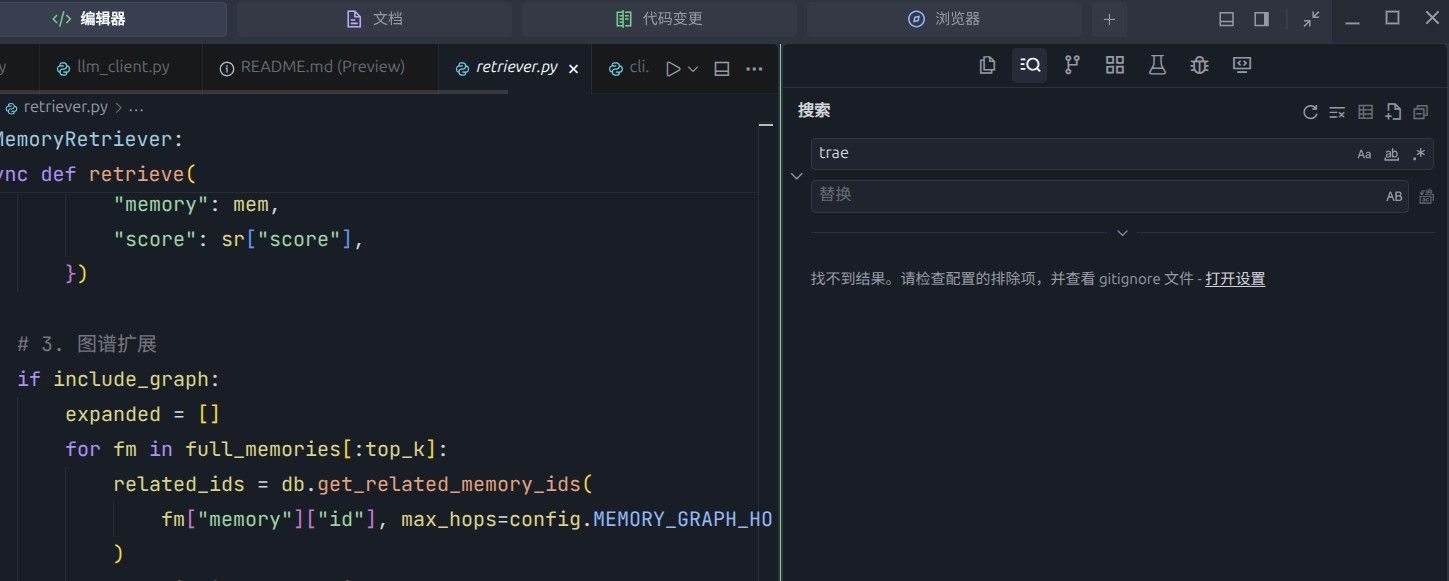This screenshot has height=581, width=1449.
Task: Toggle Use Regular Expression option
Action: click(x=1419, y=154)
